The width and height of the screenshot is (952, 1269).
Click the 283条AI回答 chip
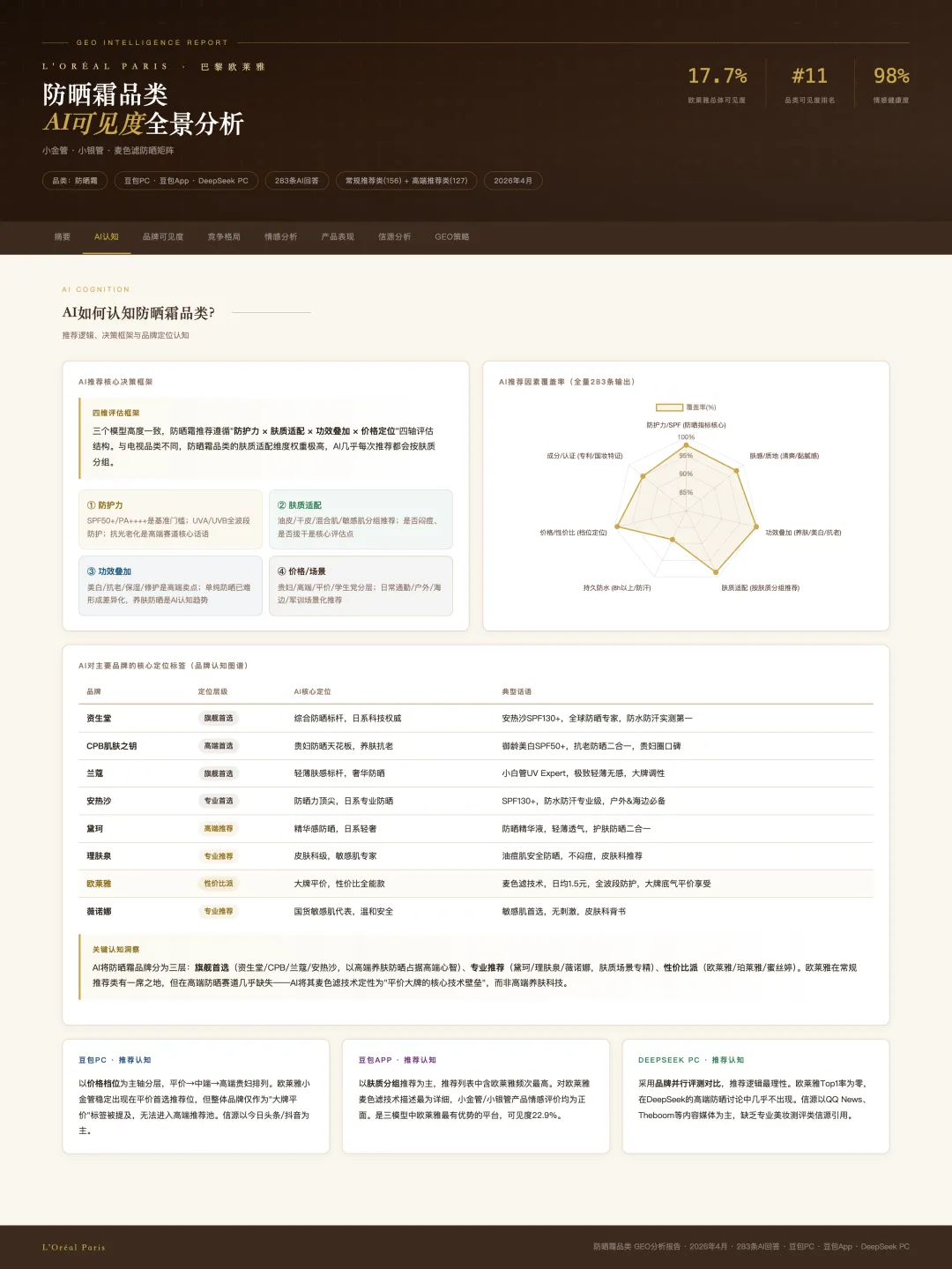(x=296, y=181)
